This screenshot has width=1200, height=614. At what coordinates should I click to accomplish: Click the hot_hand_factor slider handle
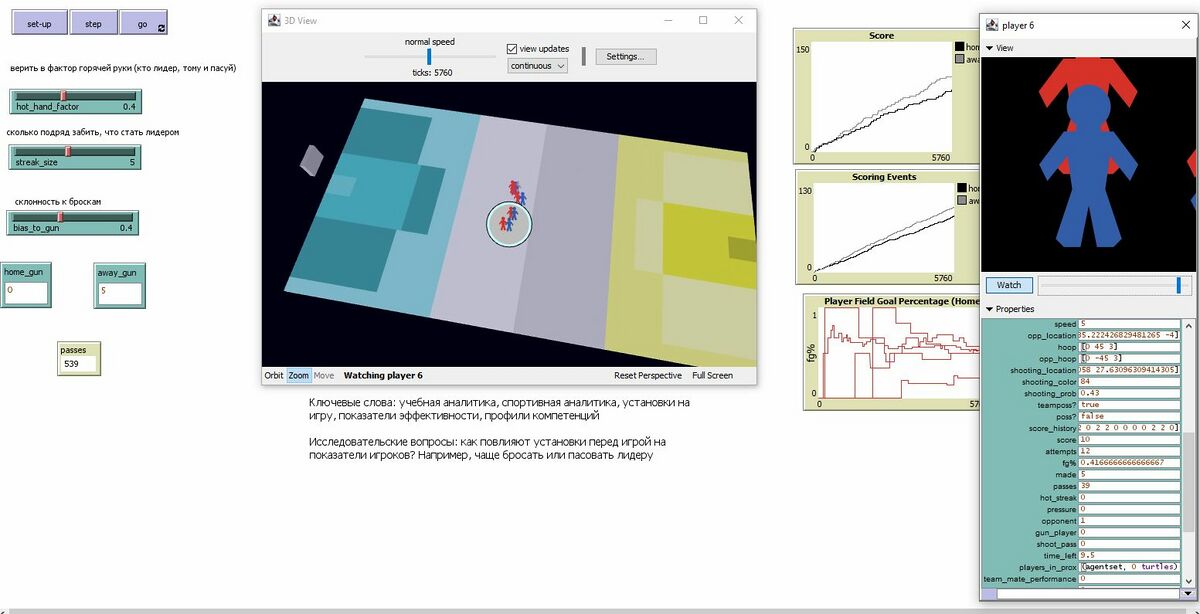63,96
